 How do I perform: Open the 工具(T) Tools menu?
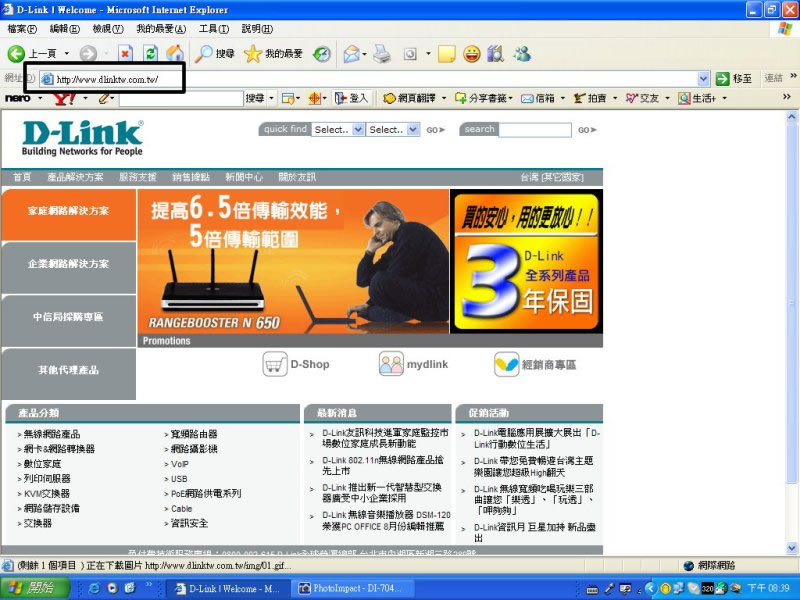click(x=214, y=29)
